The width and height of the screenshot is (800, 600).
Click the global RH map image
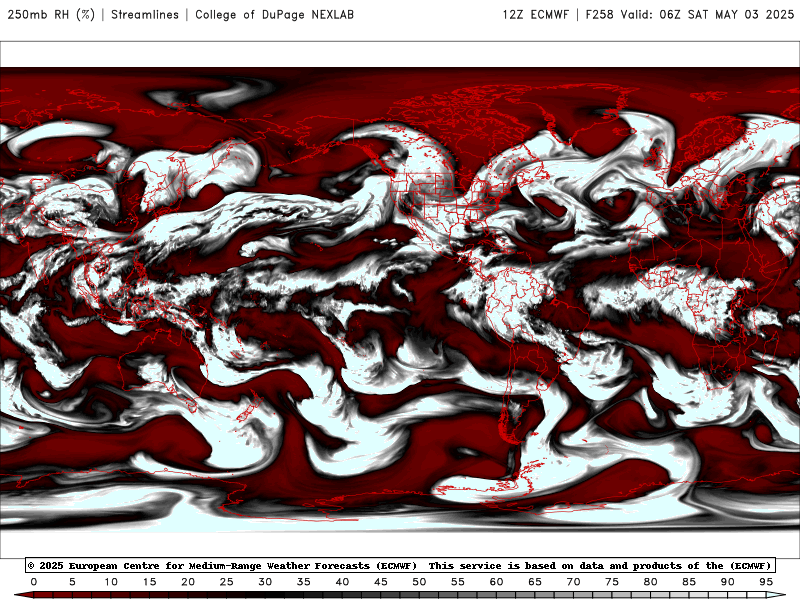tap(400, 299)
